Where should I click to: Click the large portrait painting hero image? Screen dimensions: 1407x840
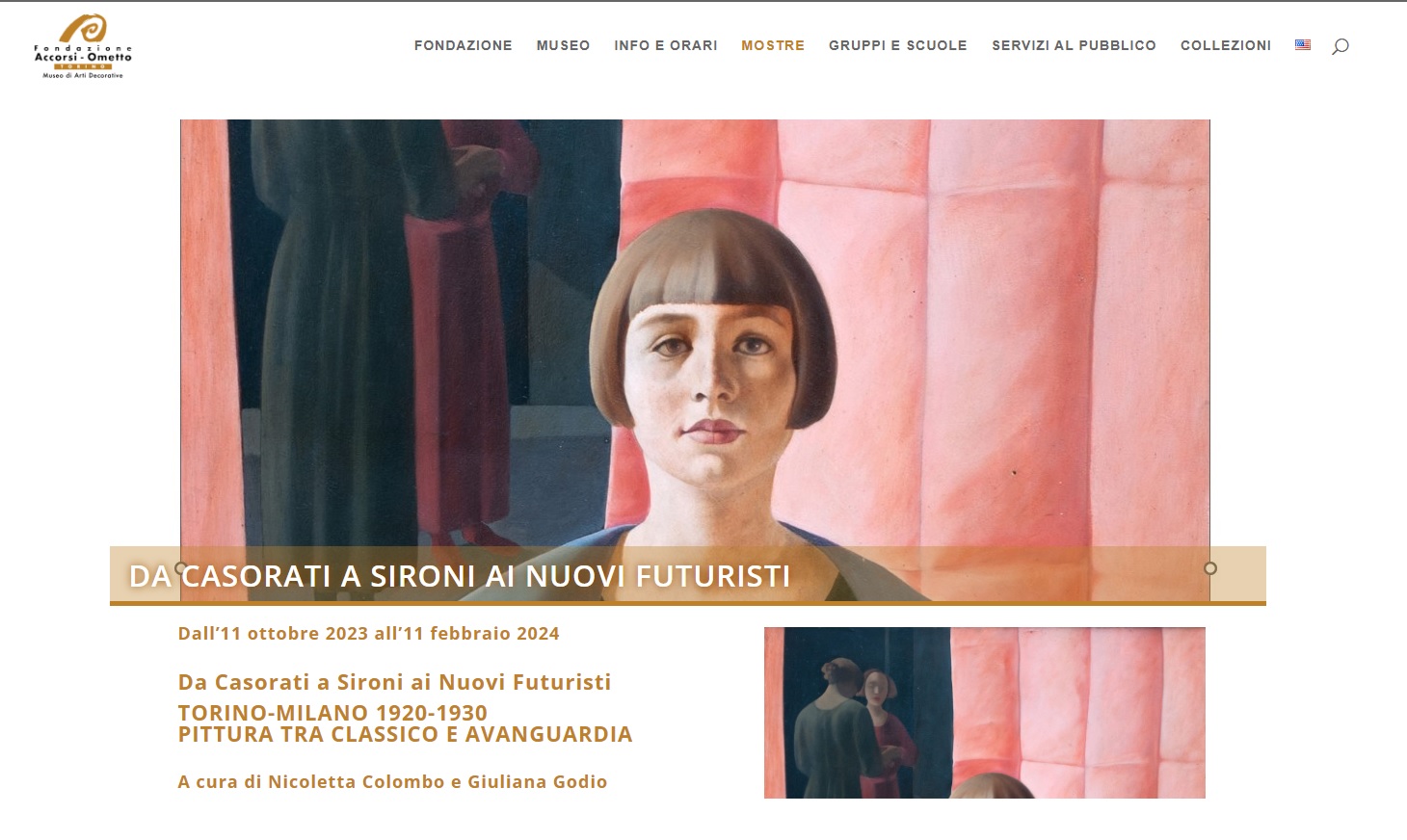(x=695, y=332)
